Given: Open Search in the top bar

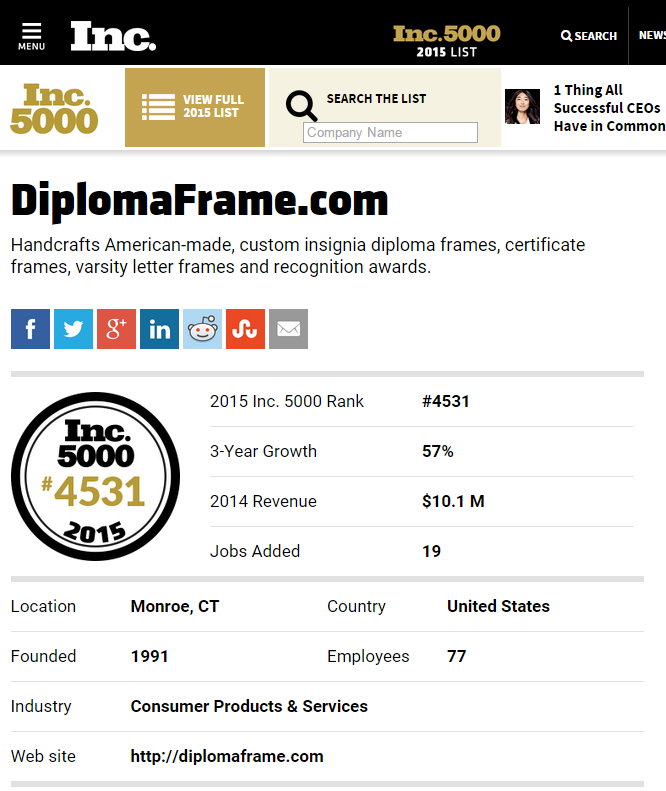Looking at the screenshot, I should (589, 36).
